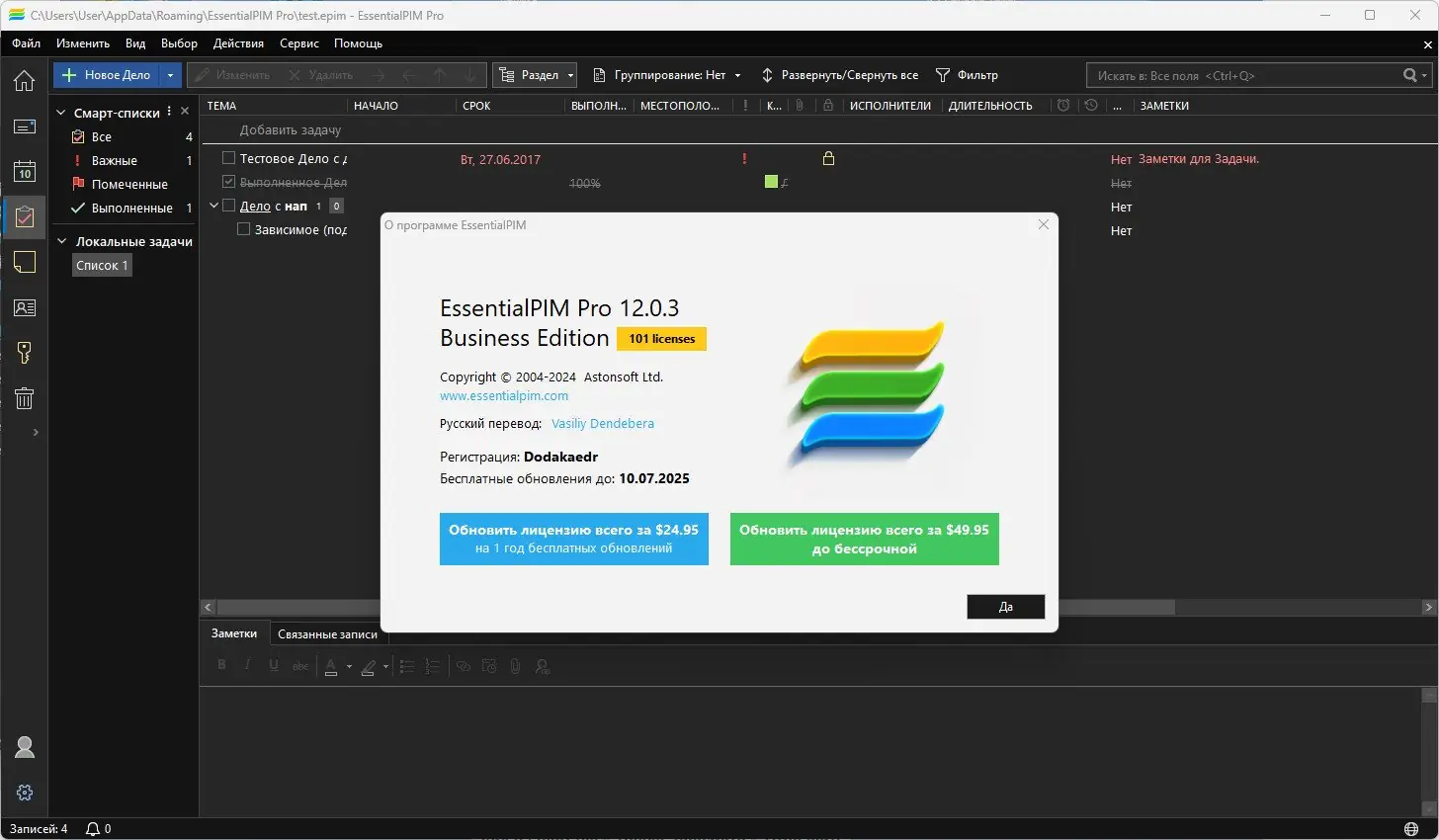Click the attach file paperclip in notes toolbar
1439x840 pixels.
[515, 667]
